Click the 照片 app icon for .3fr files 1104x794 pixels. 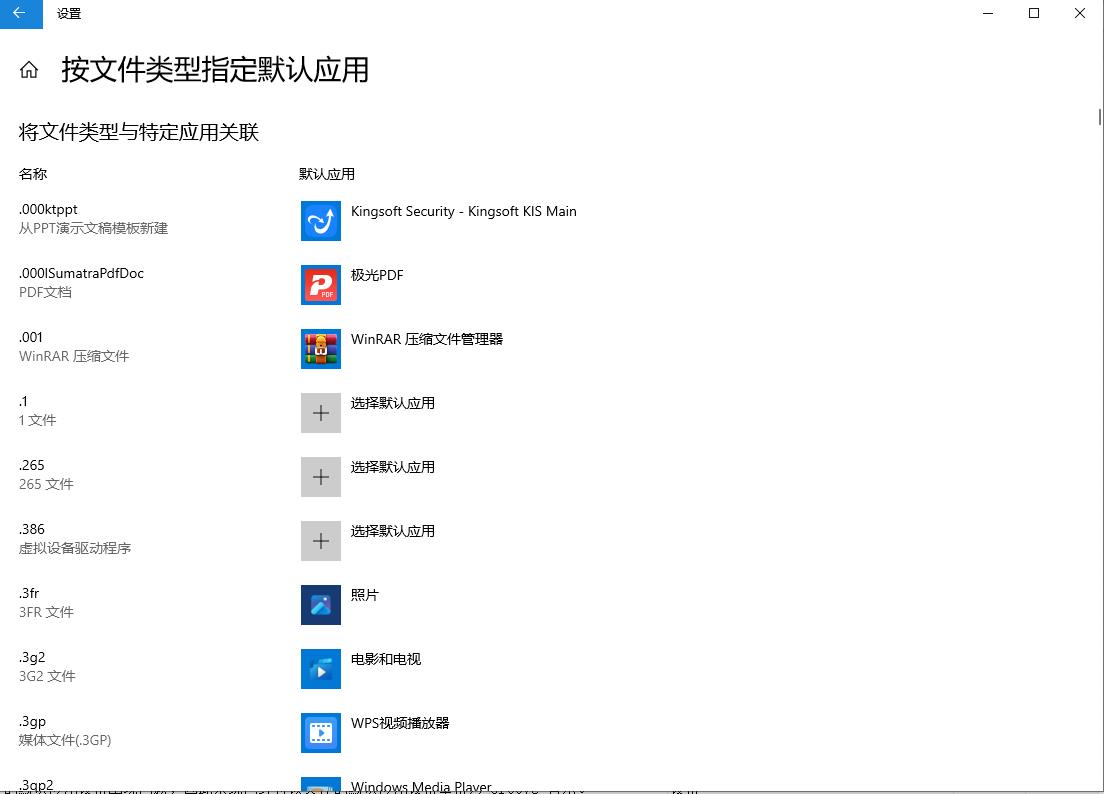[x=320, y=604]
